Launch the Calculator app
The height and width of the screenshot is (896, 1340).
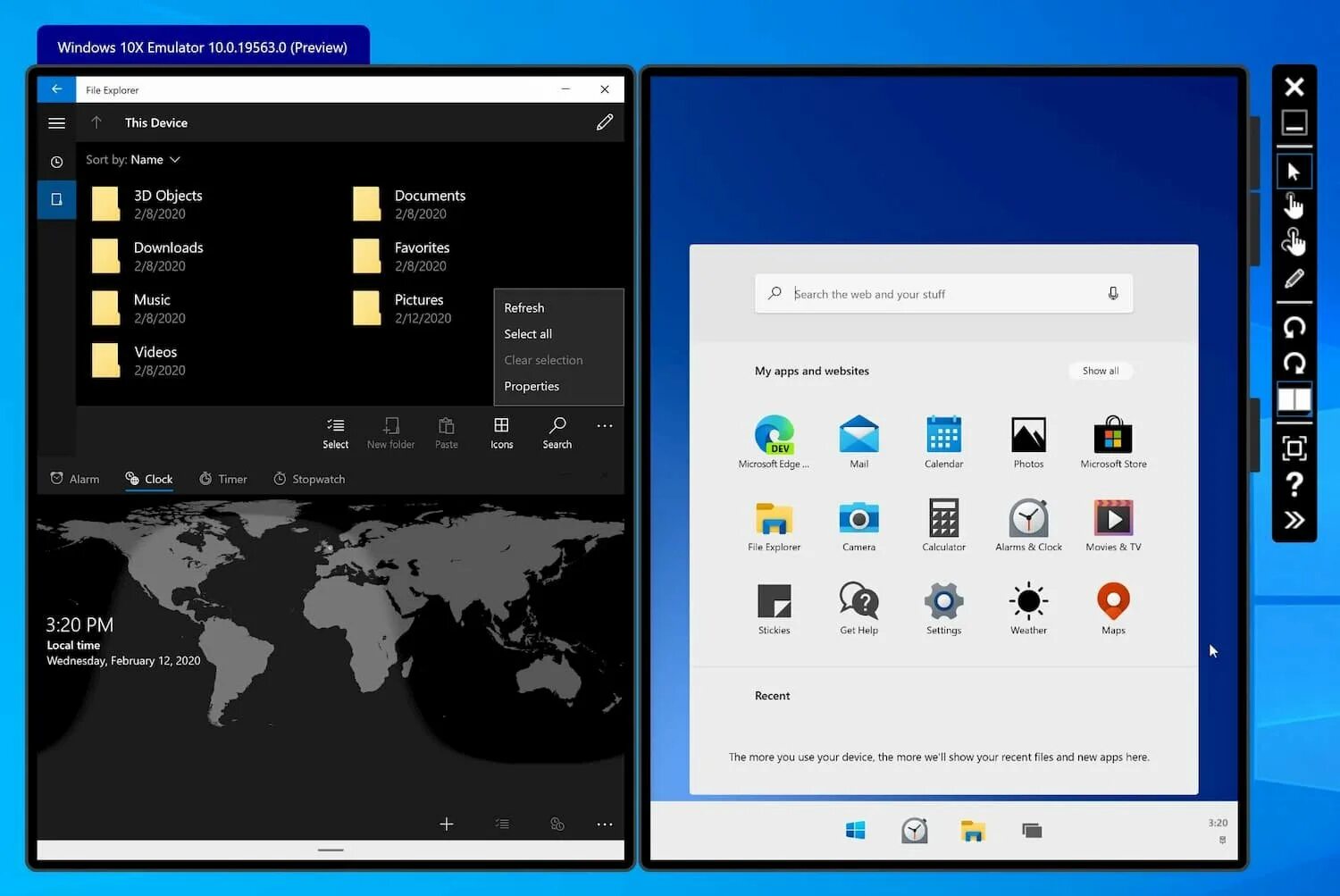944,525
